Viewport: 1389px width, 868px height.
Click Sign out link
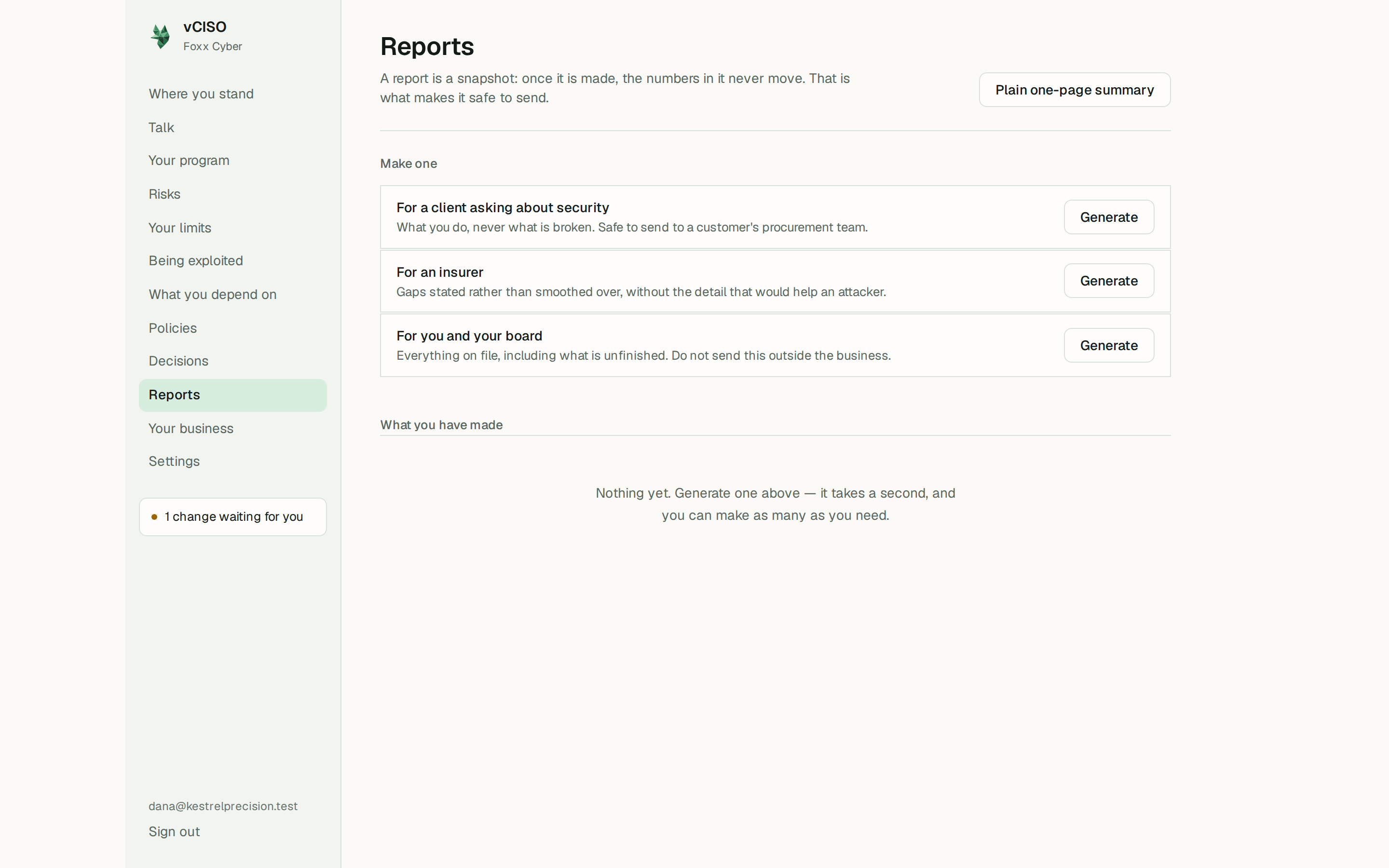click(174, 832)
